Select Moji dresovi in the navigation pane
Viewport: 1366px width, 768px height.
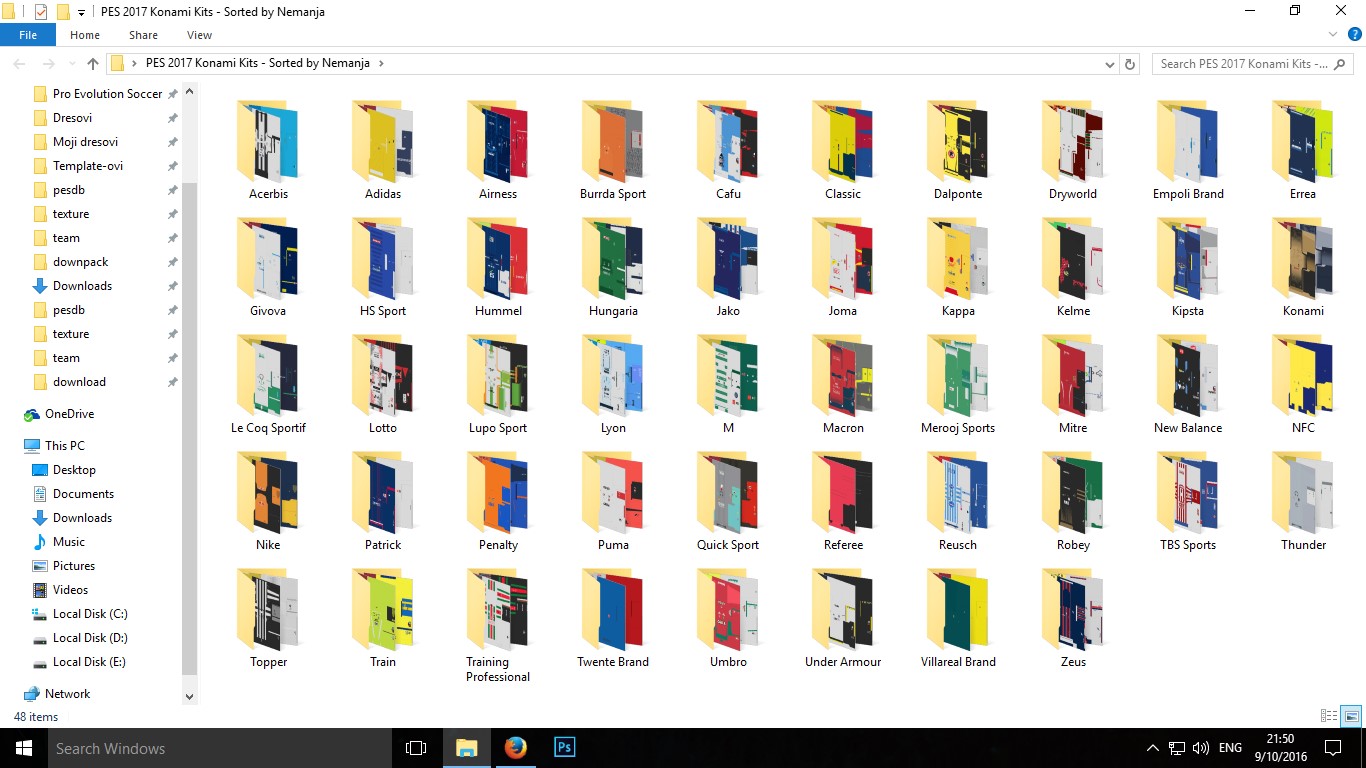tap(85, 142)
